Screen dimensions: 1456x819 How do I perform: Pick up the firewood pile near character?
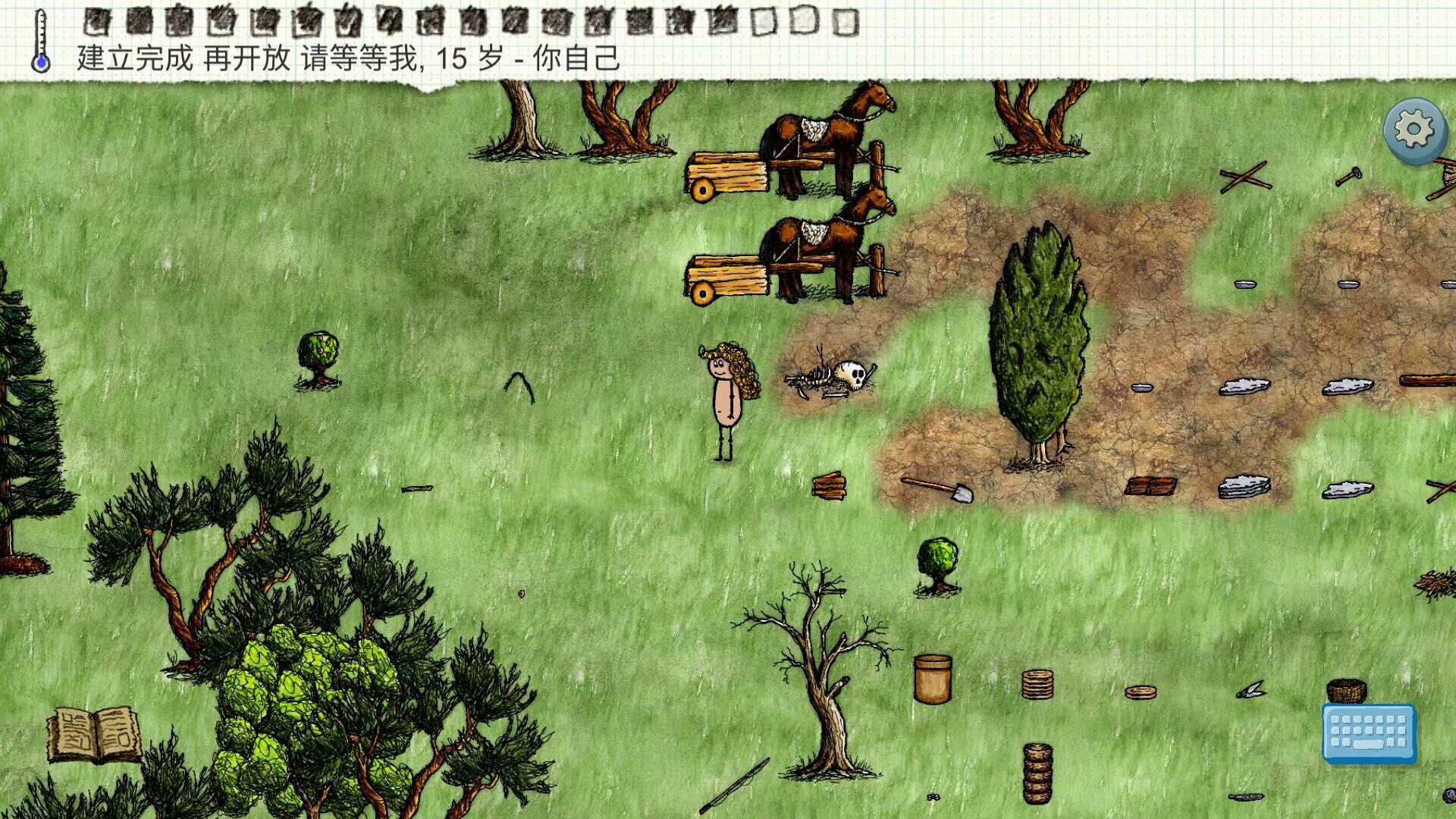828,485
